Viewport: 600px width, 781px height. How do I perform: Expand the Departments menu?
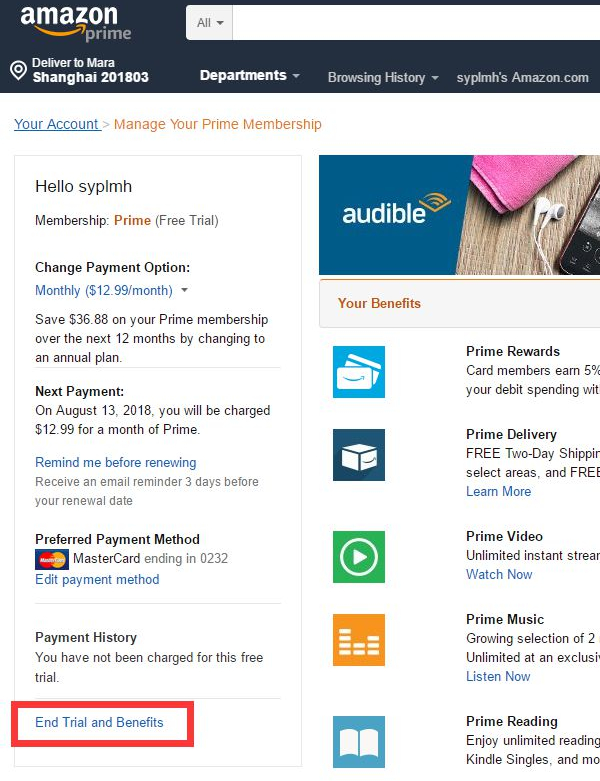249,76
